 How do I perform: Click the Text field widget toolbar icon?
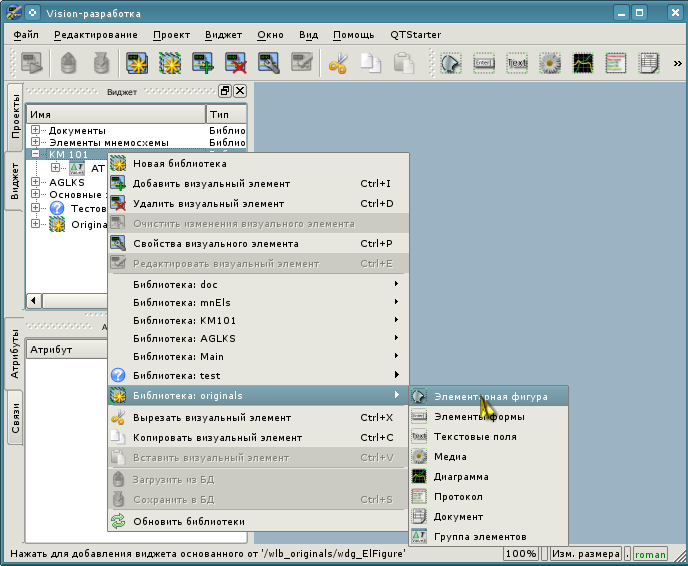[x=517, y=64]
